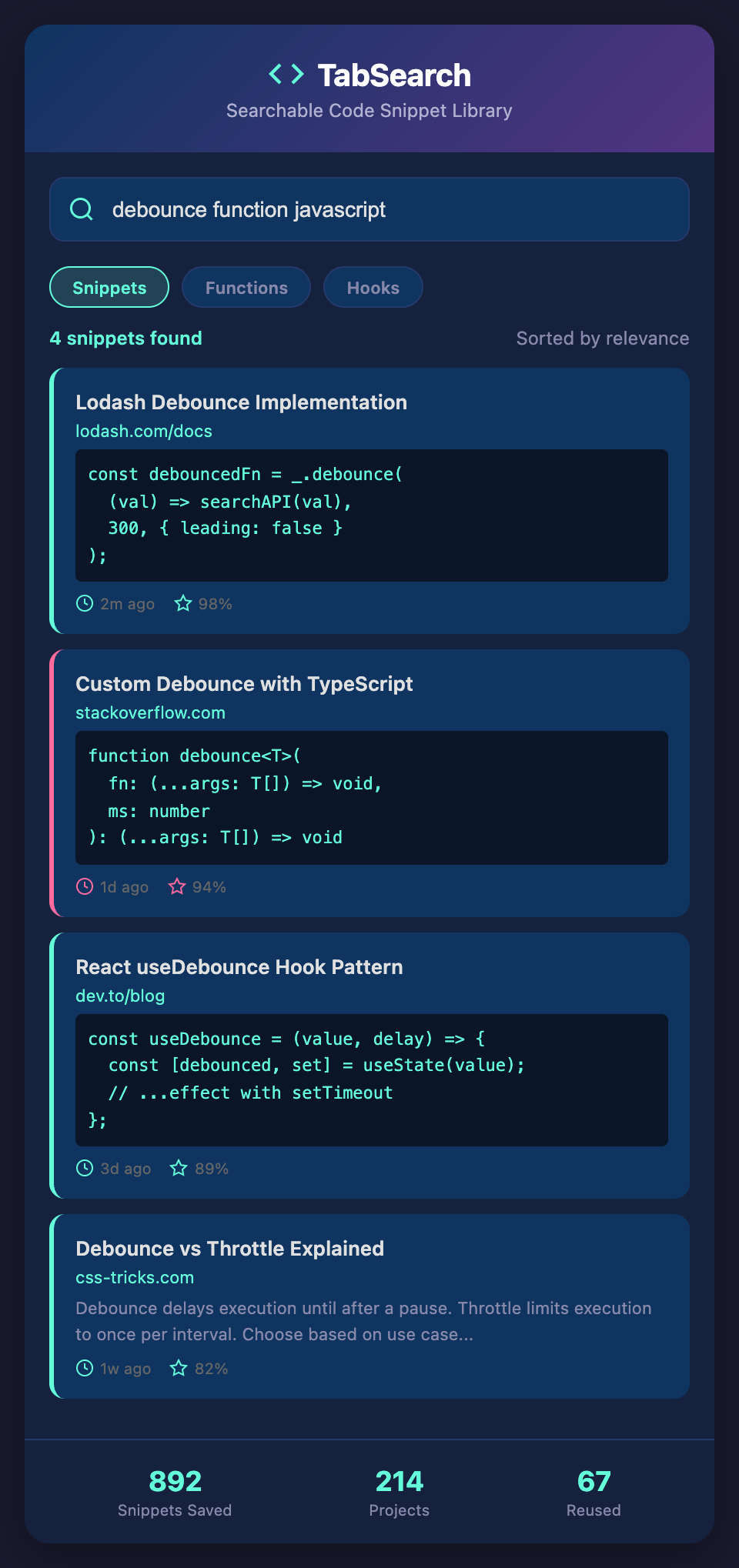The height and width of the screenshot is (1568, 739).
Task: Open the lodash.com/docs source link
Action: (x=144, y=431)
